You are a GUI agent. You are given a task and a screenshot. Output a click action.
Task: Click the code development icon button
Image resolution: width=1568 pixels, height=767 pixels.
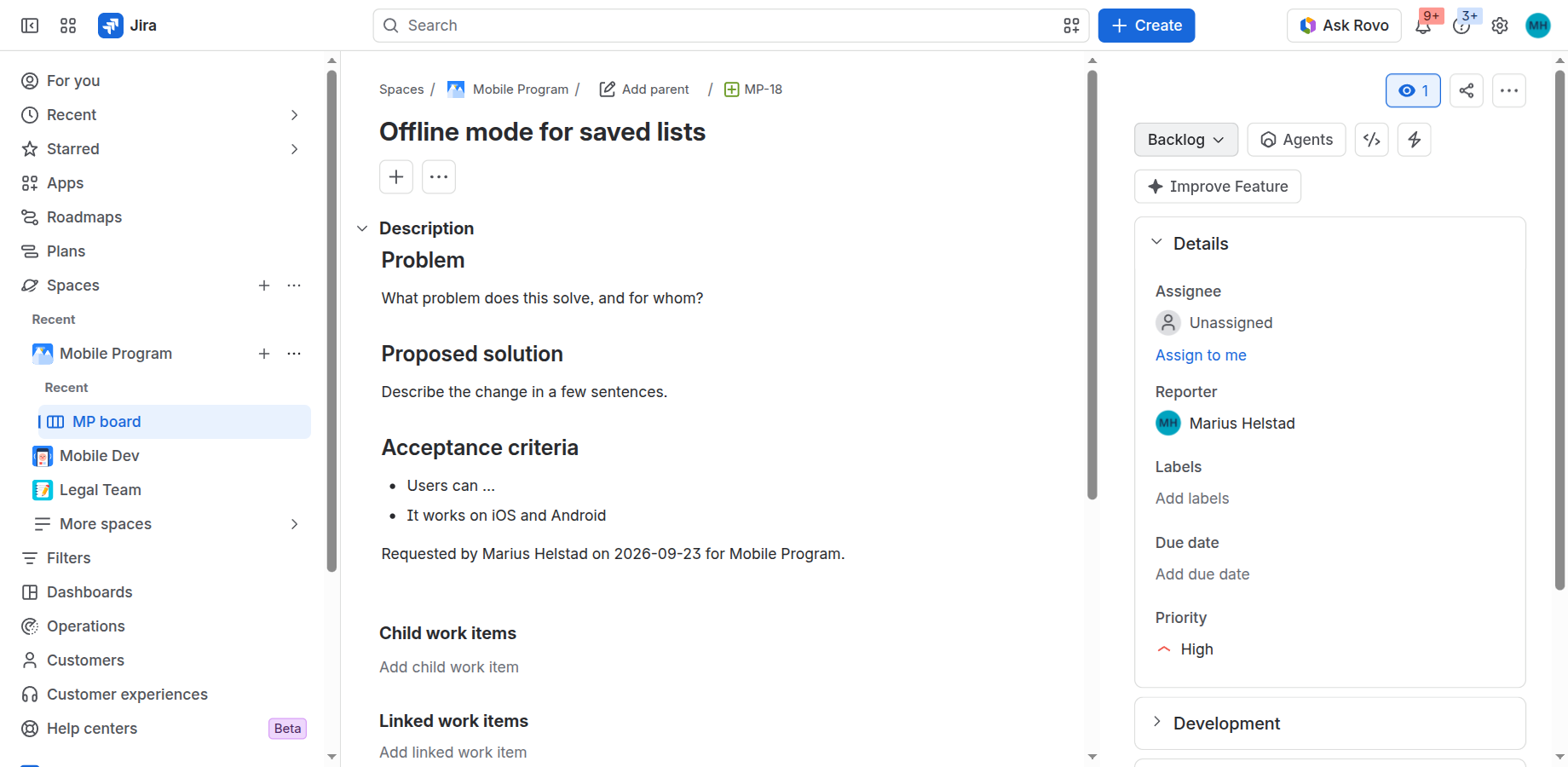(x=1372, y=140)
